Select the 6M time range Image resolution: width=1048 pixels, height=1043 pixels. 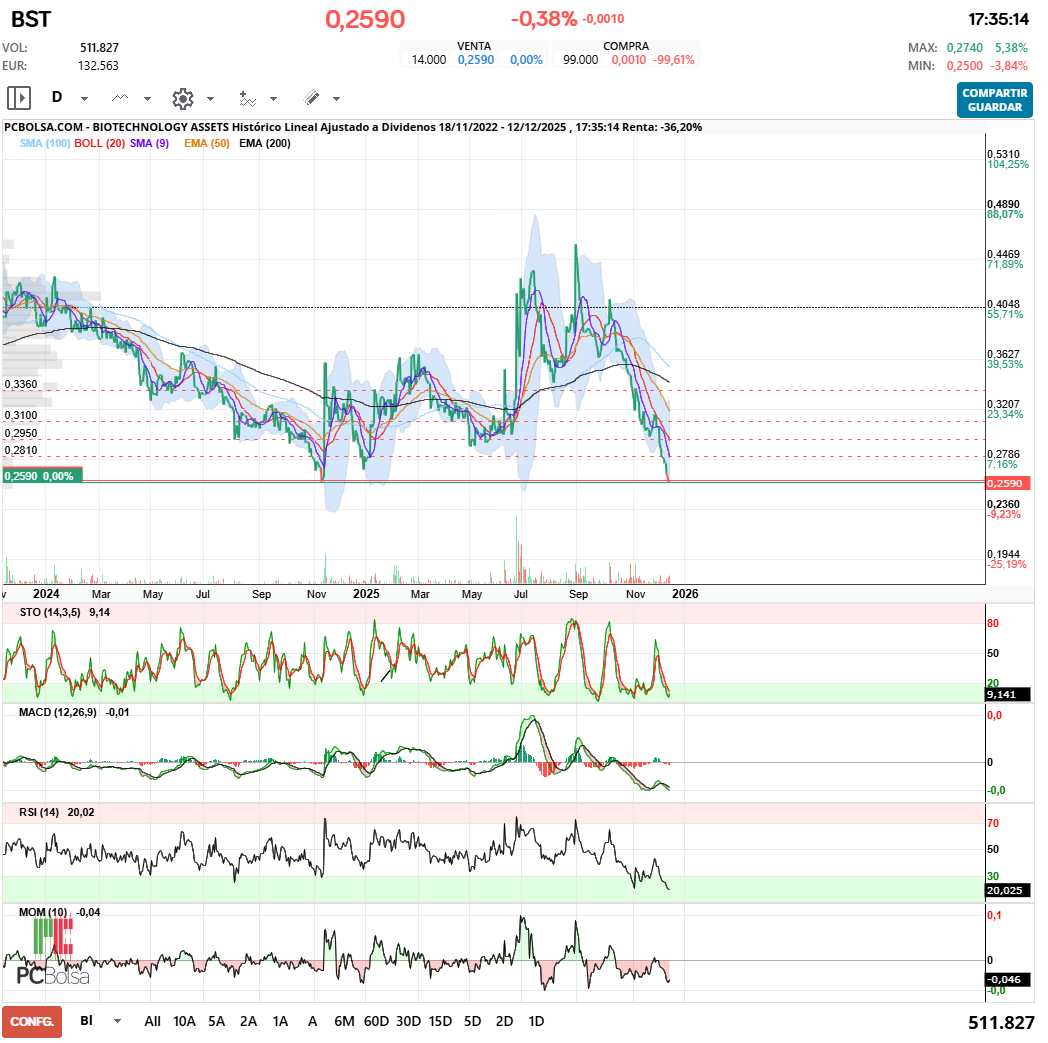(344, 1021)
